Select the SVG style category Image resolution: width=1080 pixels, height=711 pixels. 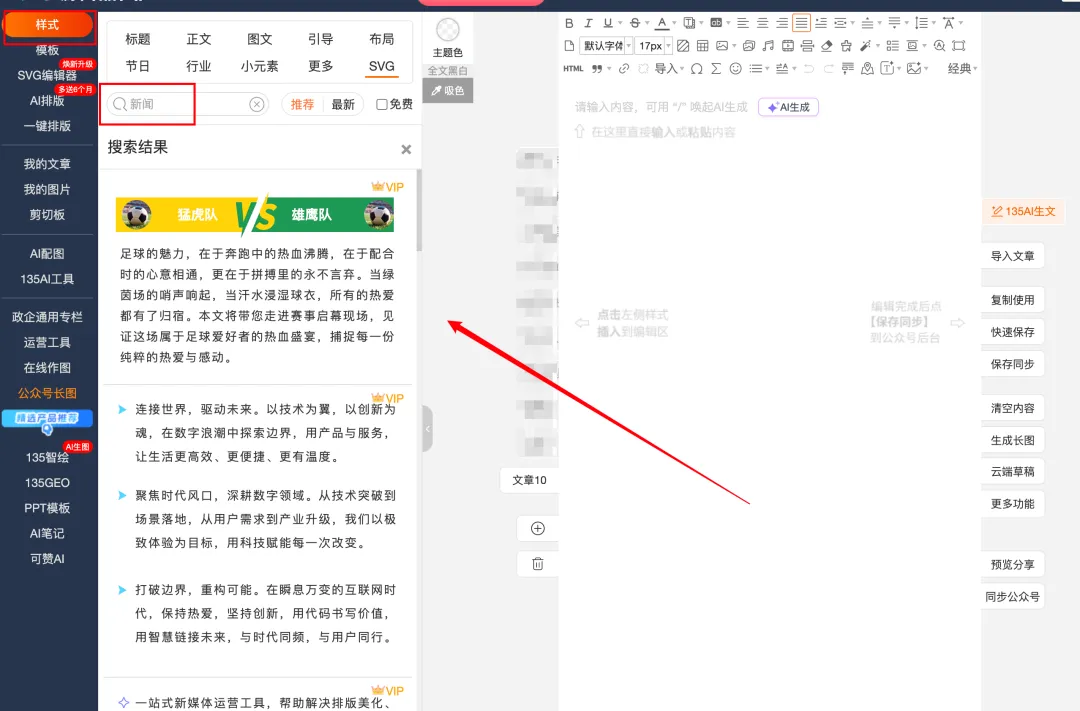tap(382, 67)
